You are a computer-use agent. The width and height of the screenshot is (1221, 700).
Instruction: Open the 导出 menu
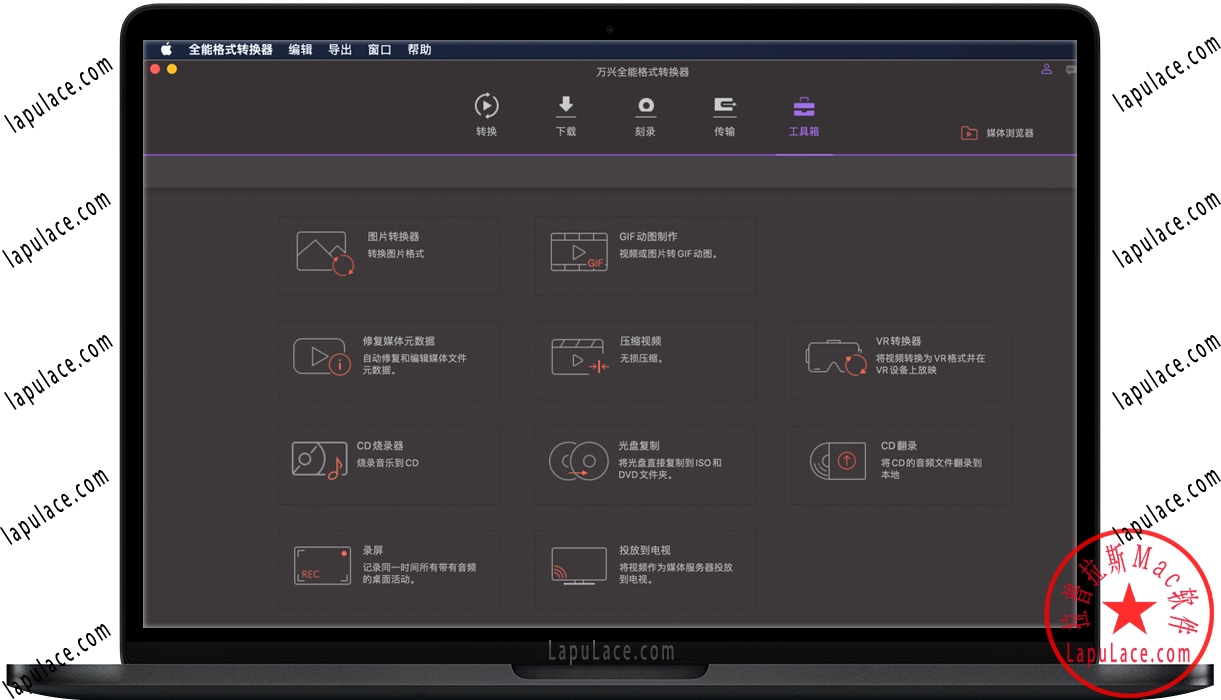point(339,49)
